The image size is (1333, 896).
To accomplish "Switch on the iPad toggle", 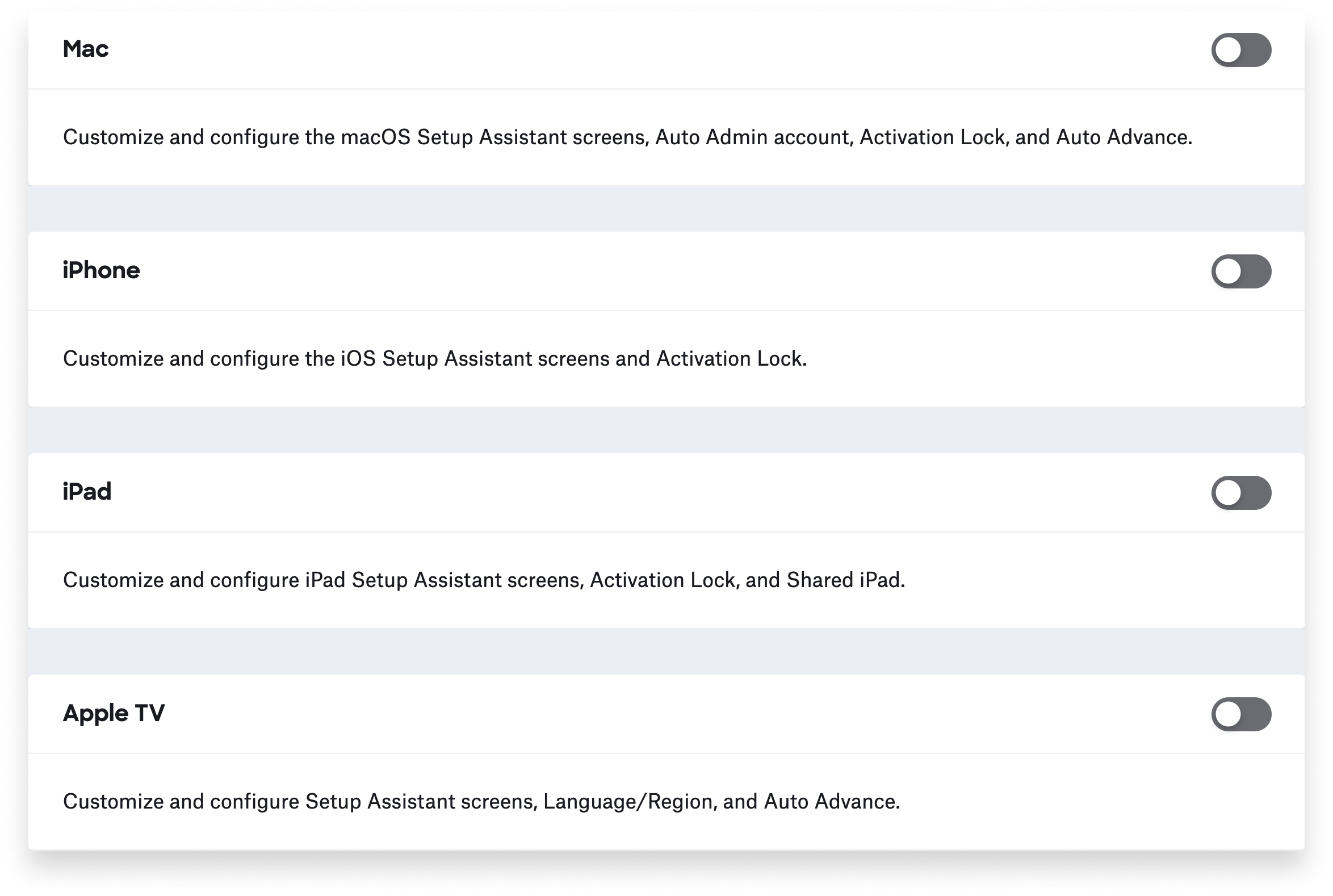I will 1240,492.
